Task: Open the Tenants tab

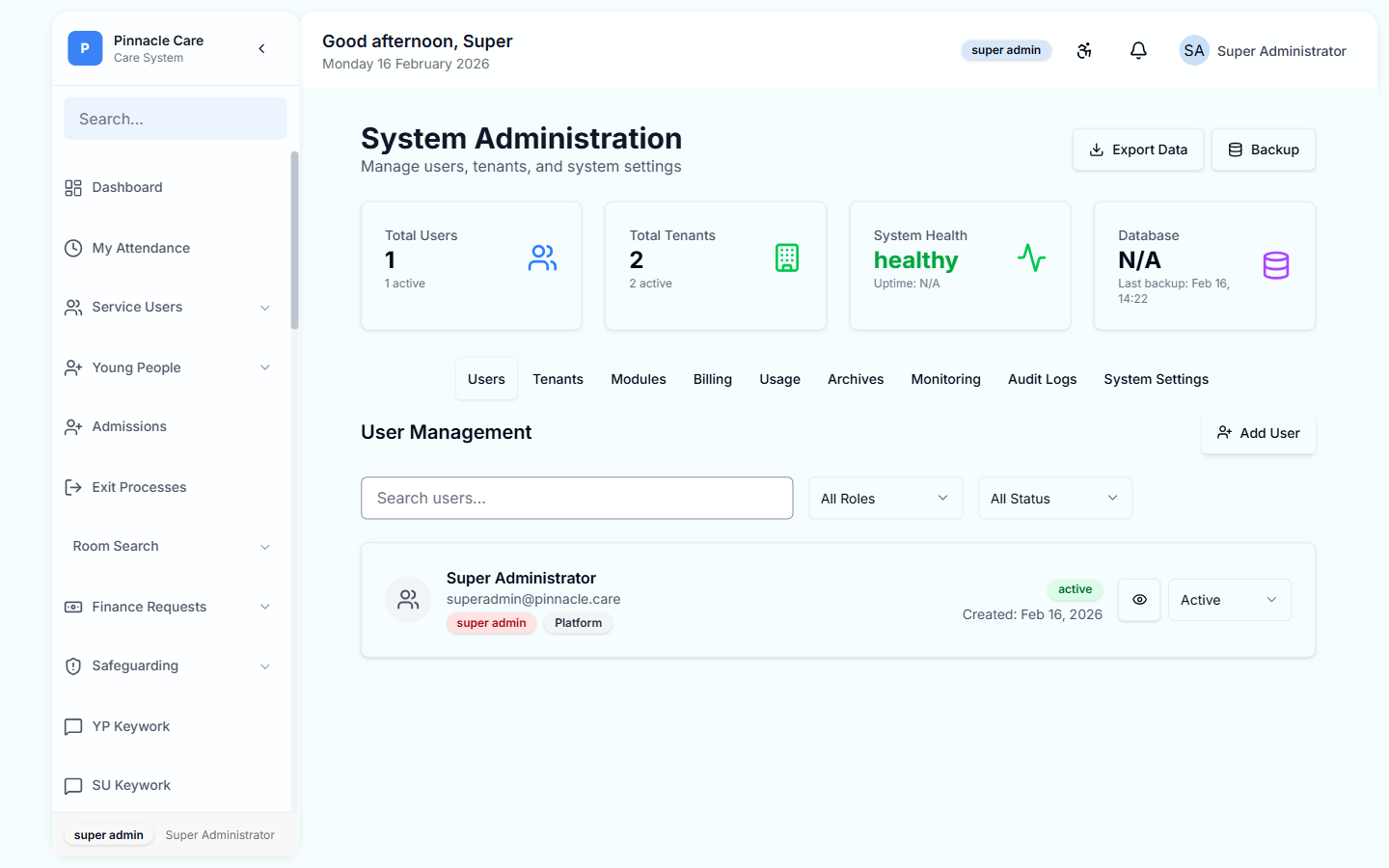Action: click(x=558, y=379)
